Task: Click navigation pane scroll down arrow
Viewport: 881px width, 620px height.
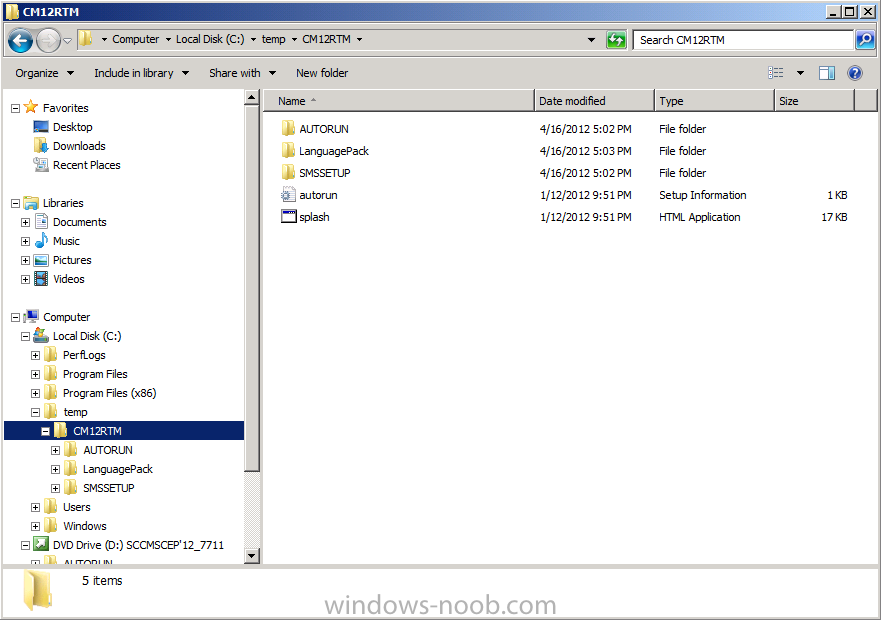Action: coord(252,556)
